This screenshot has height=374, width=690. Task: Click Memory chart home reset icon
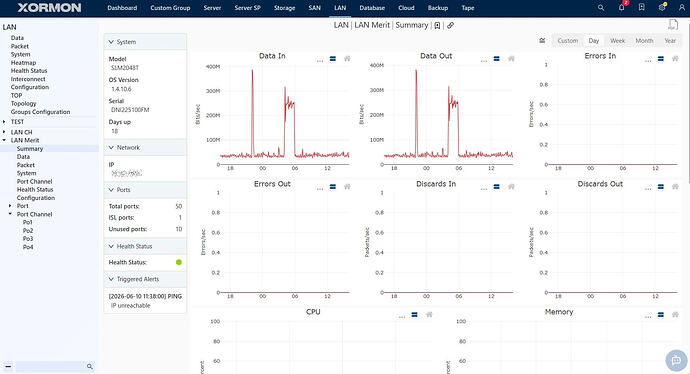pyautogui.click(x=675, y=315)
